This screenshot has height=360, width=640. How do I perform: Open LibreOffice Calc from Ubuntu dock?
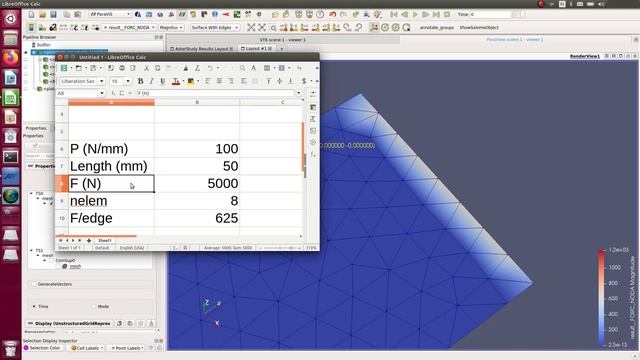coord(11,98)
